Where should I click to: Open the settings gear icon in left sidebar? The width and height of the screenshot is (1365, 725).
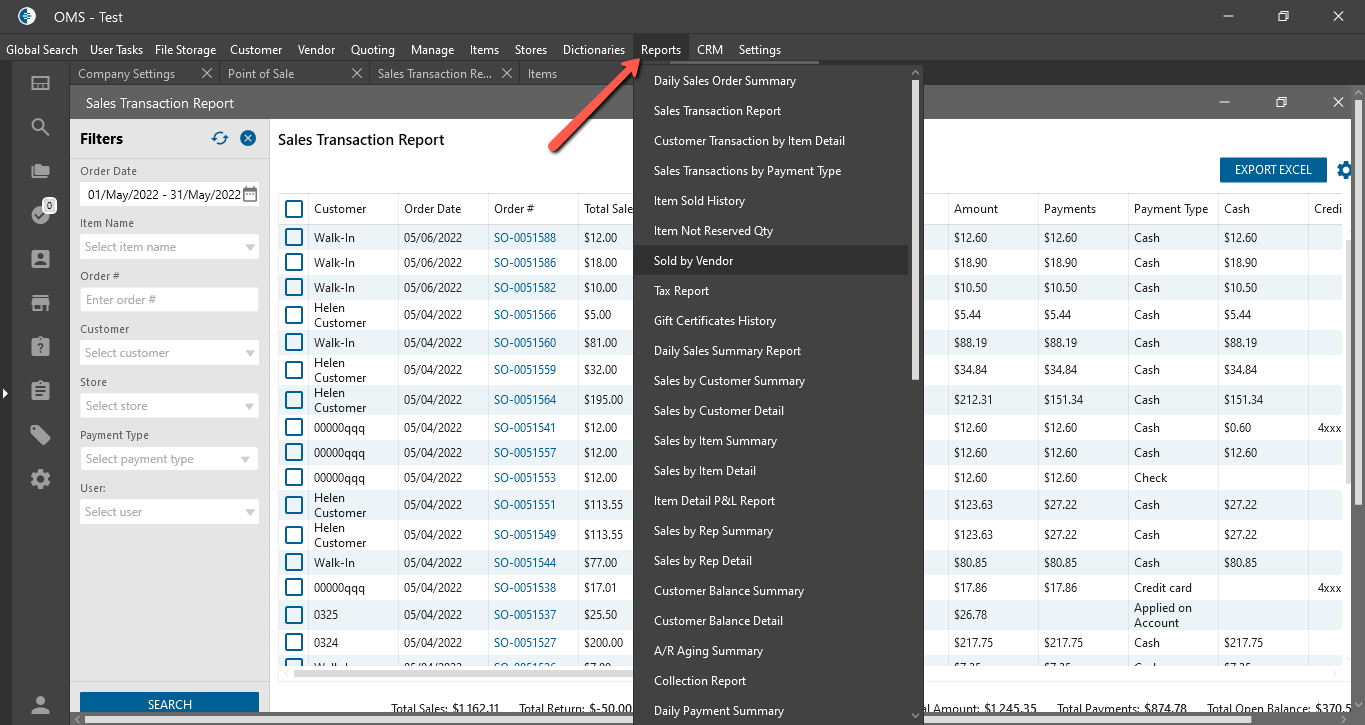[x=40, y=479]
